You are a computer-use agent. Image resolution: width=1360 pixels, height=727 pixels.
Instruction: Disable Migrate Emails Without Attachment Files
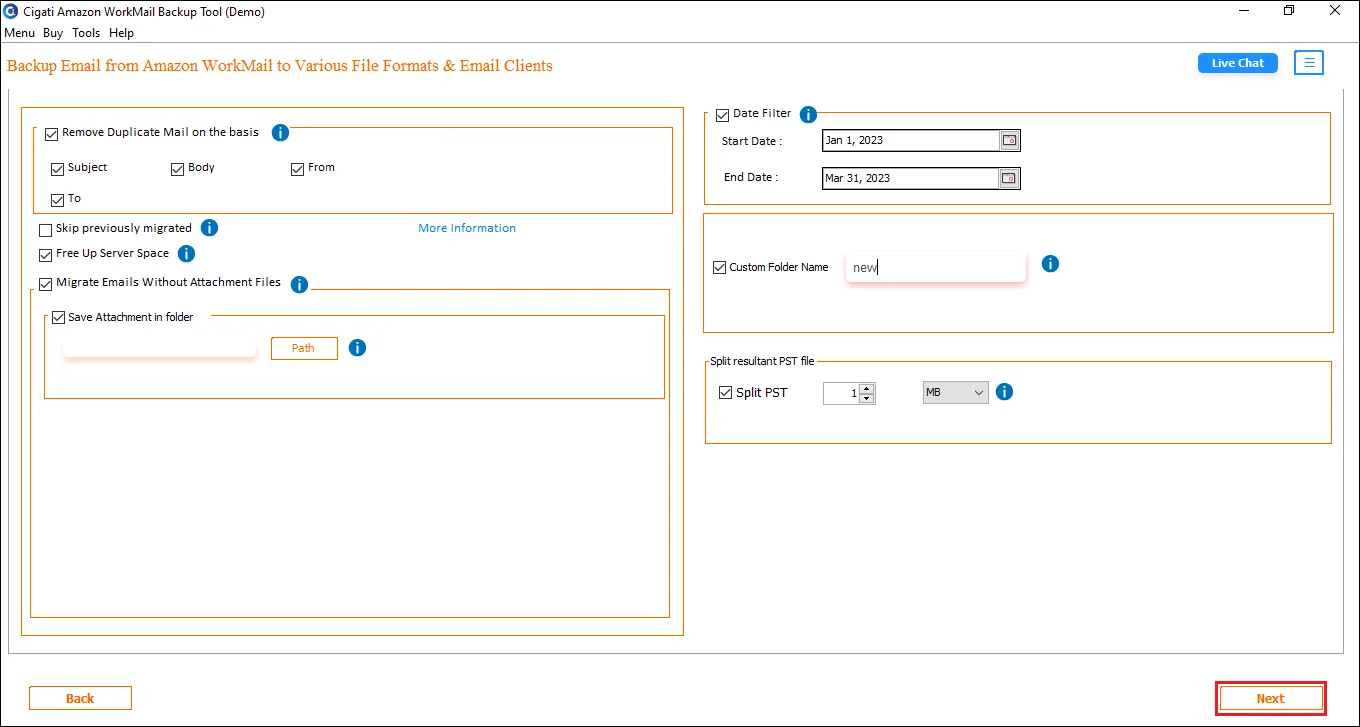pyautogui.click(x=46, y=284)
